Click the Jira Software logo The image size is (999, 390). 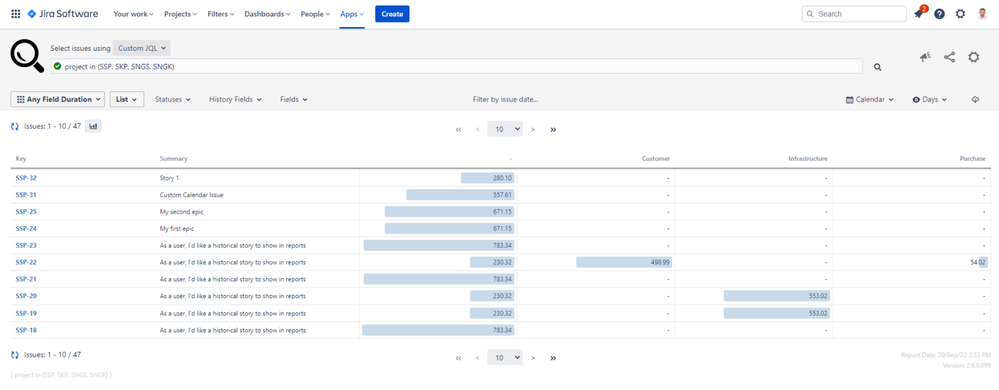pos(63,14)
